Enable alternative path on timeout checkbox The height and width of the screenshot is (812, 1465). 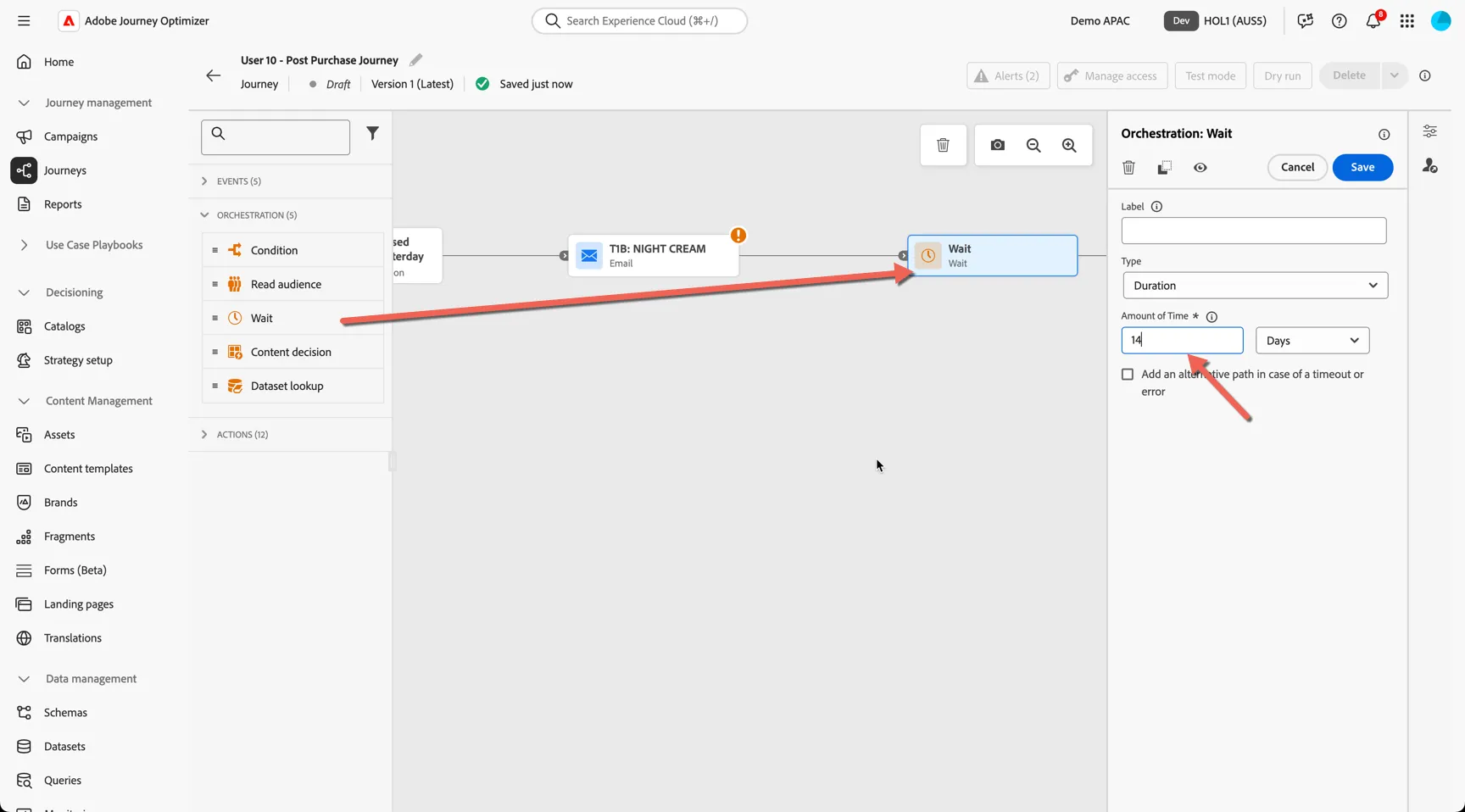point(1128,375)
